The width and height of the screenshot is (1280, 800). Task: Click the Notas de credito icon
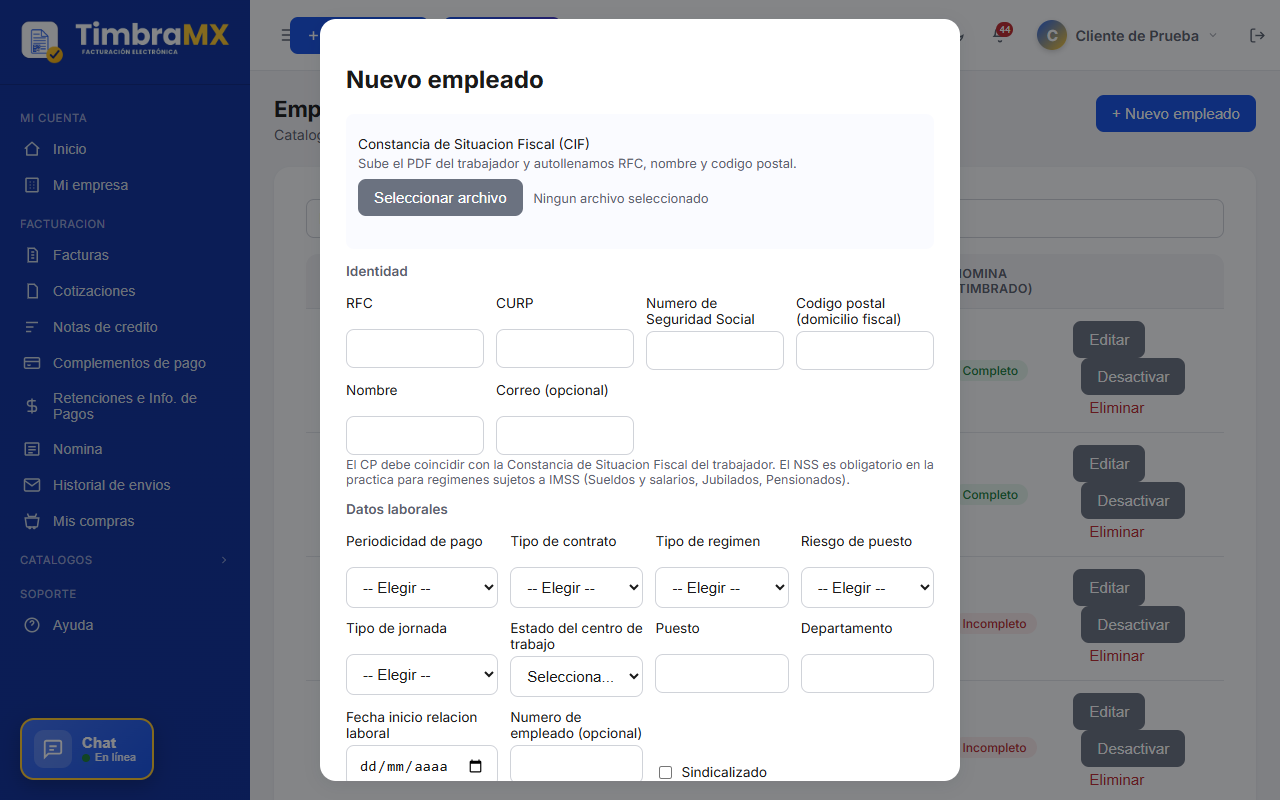[32, 327]
